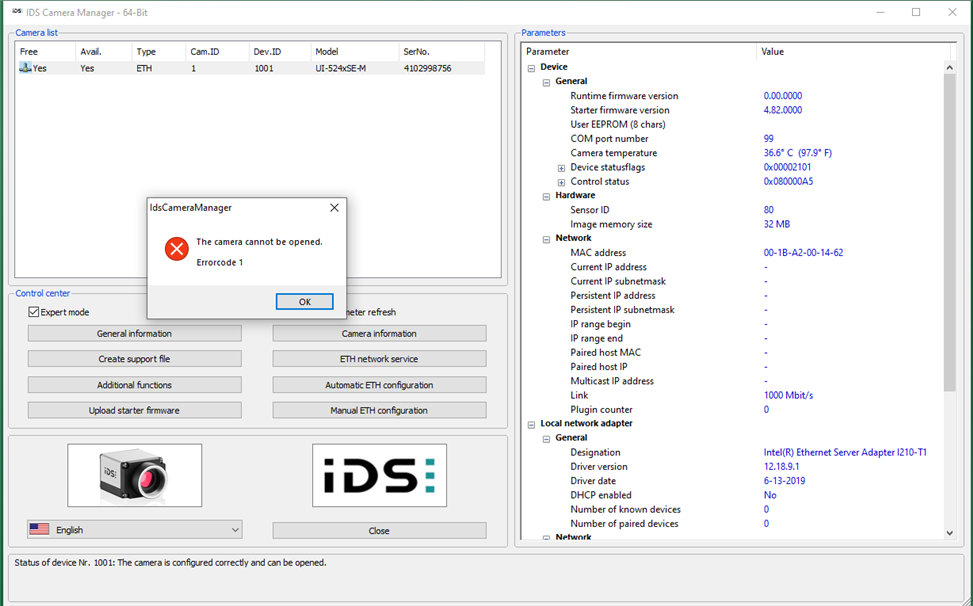
Task: Select Starter firmware version row
Action: (734, 110)
